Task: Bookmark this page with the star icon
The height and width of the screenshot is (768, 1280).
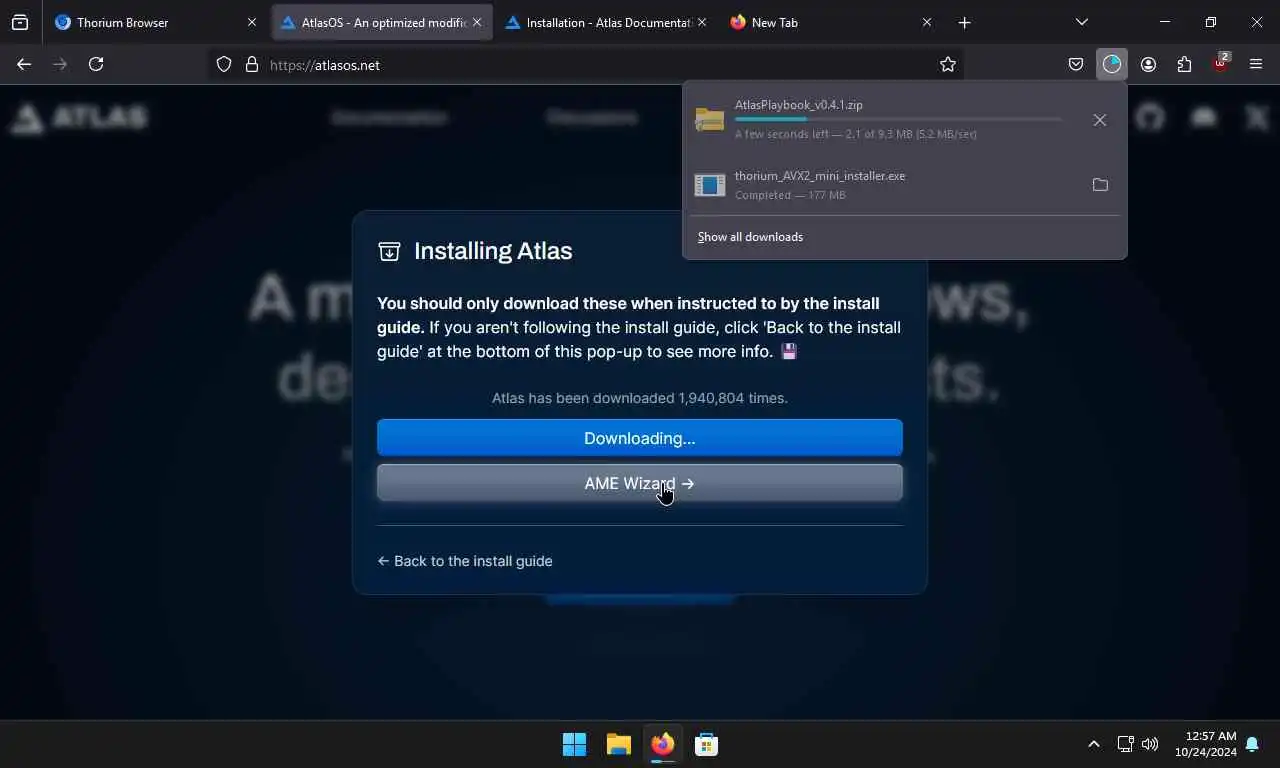Action: pos(948,64)
